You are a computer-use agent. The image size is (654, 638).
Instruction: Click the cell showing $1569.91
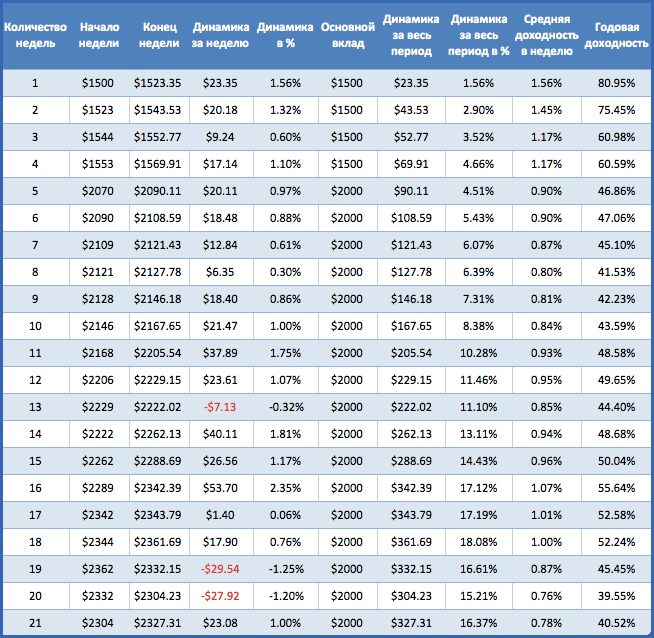[x=158, y=164]
